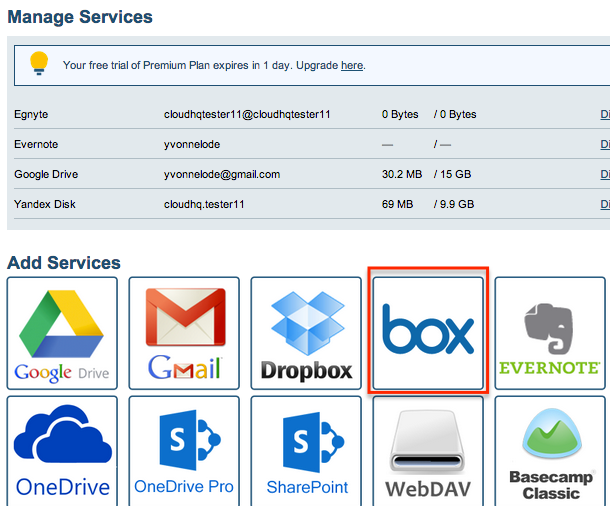The width and height of the screenshot is (610, 506).
Task: Click the Google Drive row action link
Action: click(x=604, y=174)
